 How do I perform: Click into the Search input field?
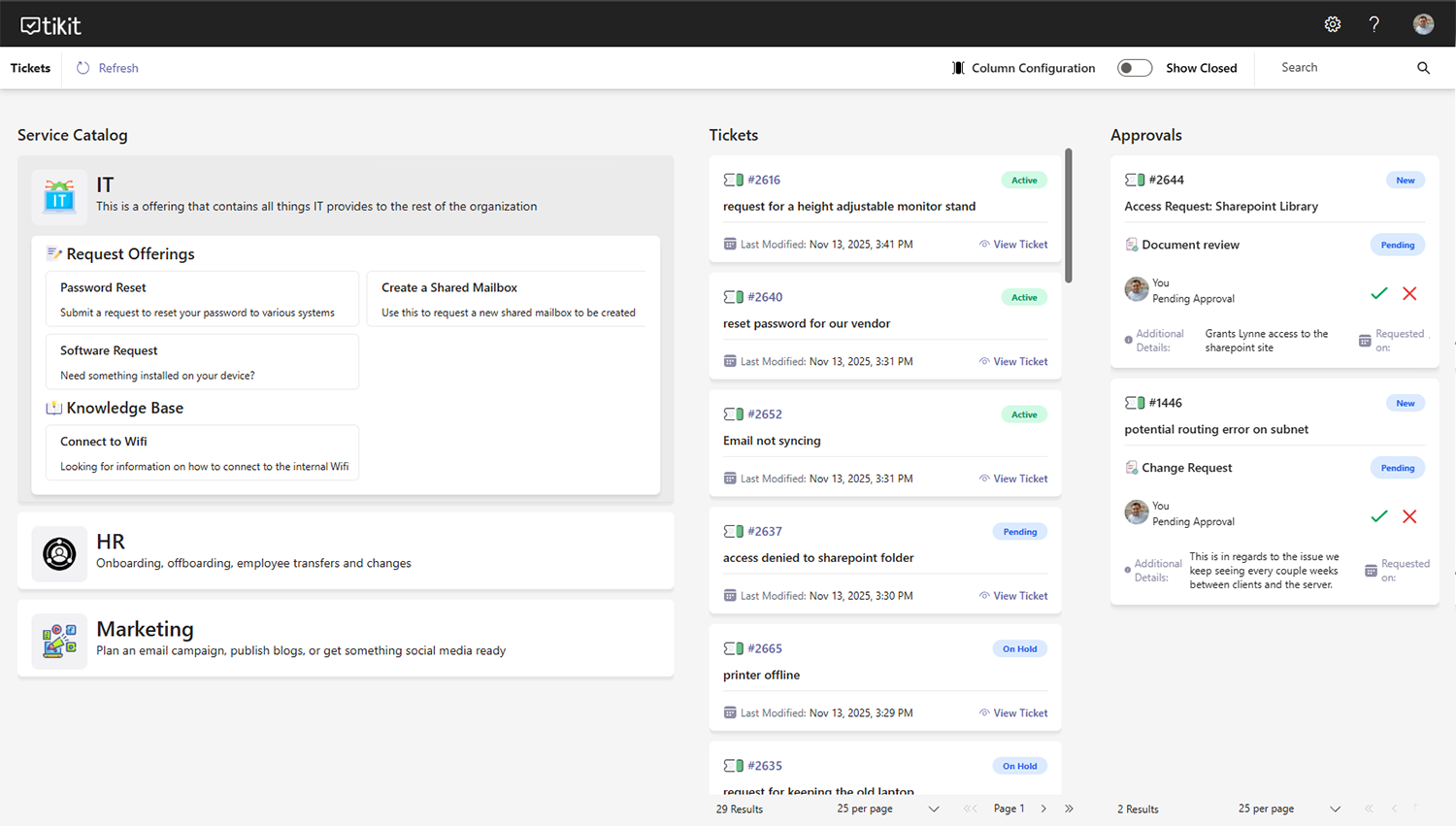pos(1340,68)
